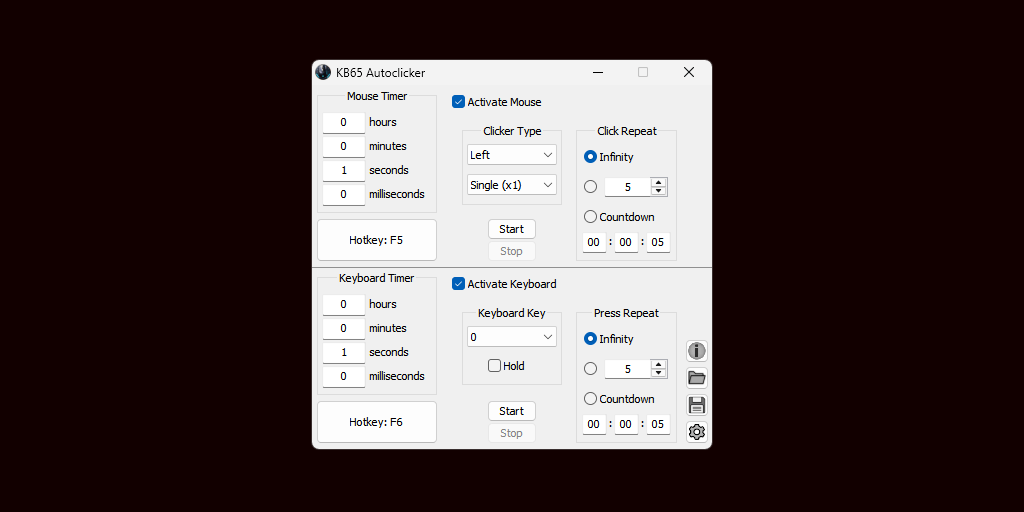Click the Press Repeat countdown hours field

click(x=594, y=424)
